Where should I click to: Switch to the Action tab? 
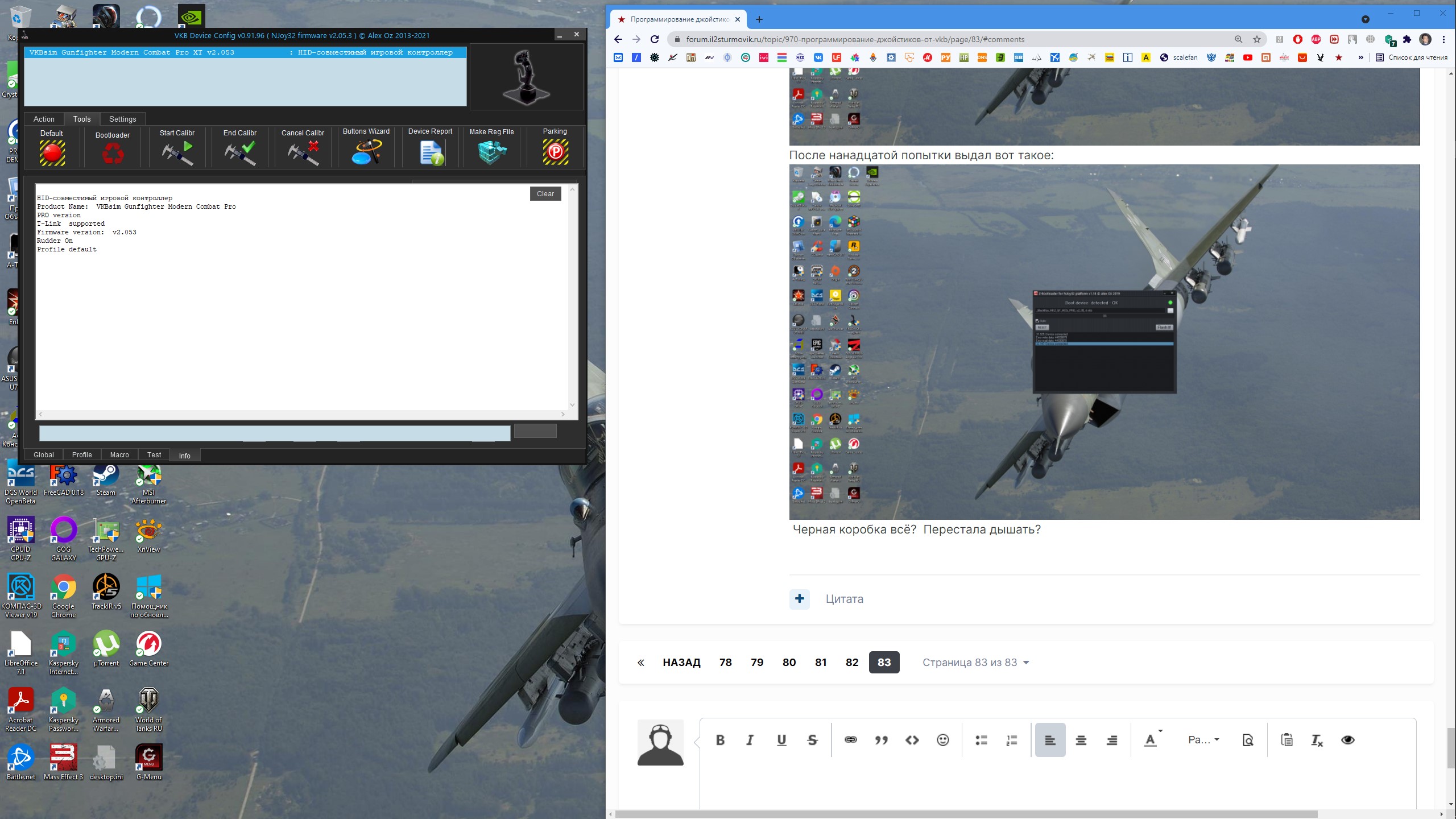point(44,119)
